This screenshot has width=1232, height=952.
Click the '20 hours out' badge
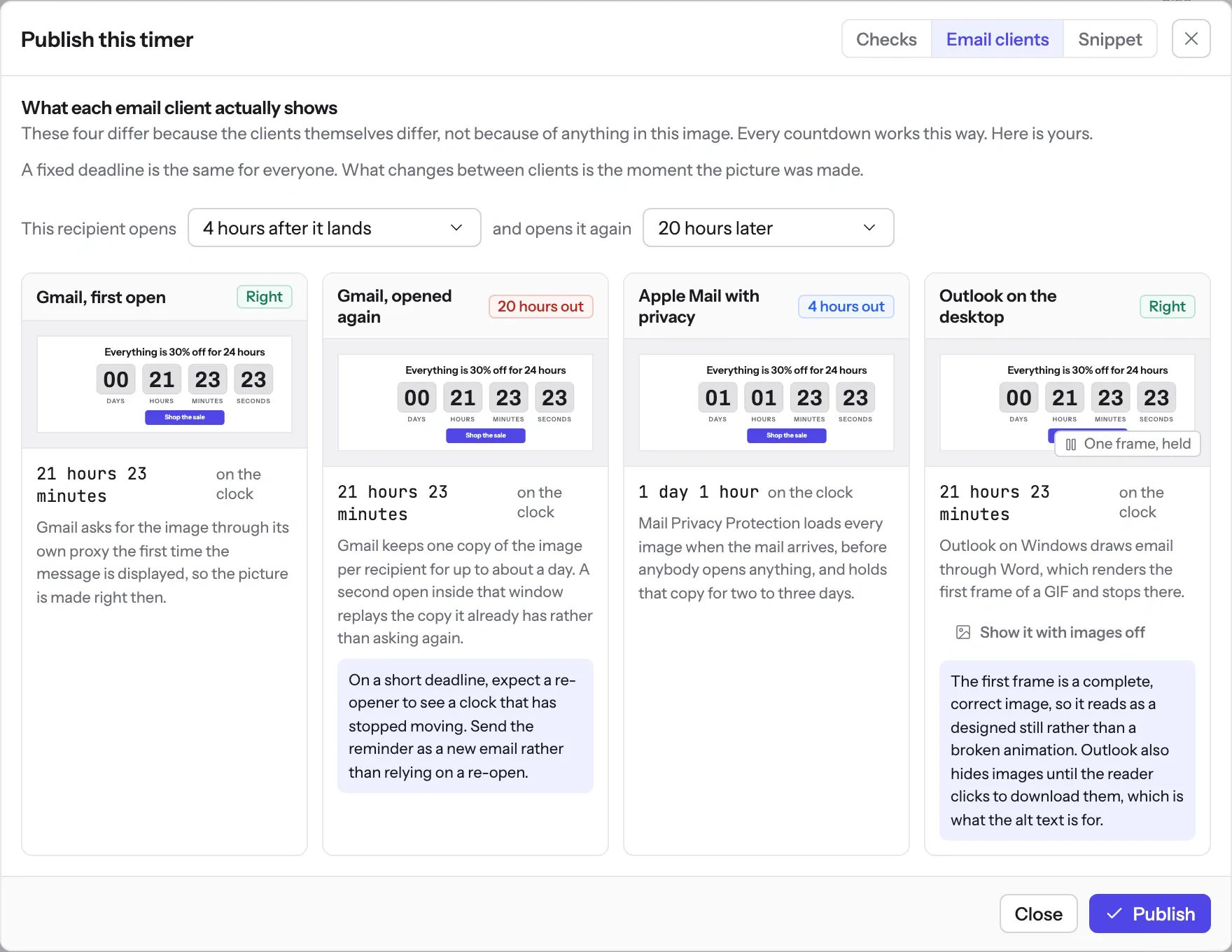pos(540,307)
